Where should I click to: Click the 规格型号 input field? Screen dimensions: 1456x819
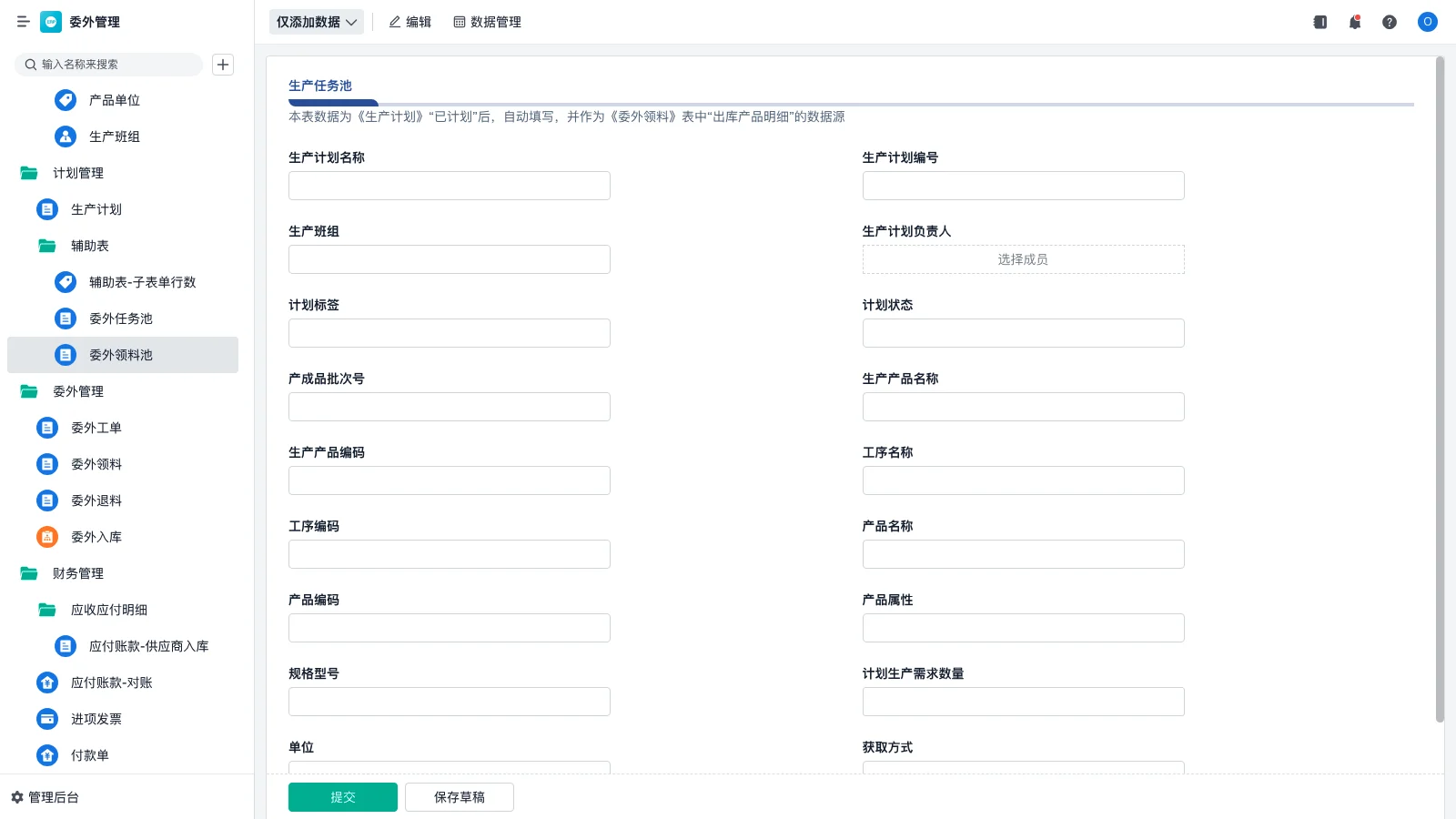450,702
